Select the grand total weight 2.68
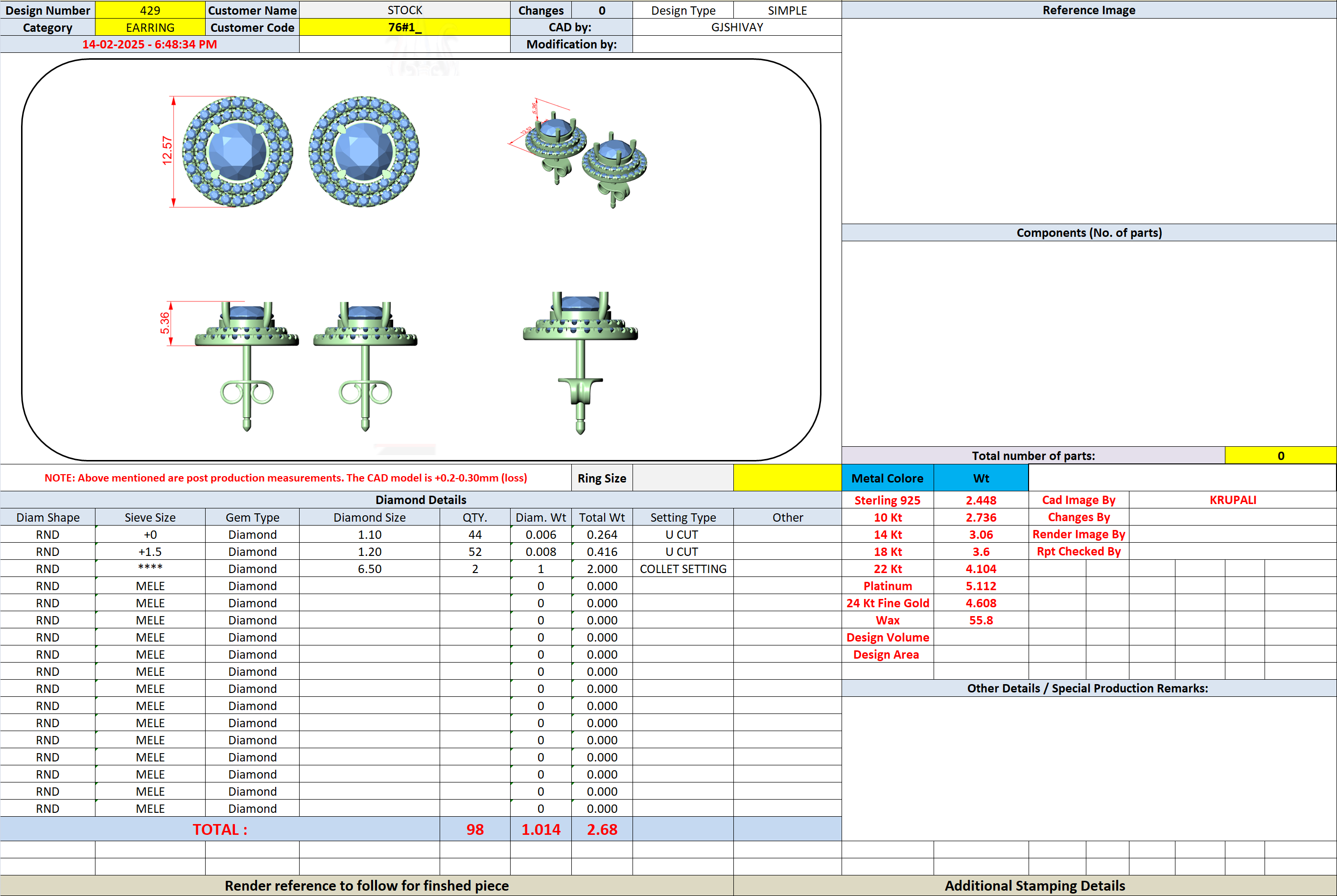The width and height of the screenshot is (1337, 896). click(602, 829)
